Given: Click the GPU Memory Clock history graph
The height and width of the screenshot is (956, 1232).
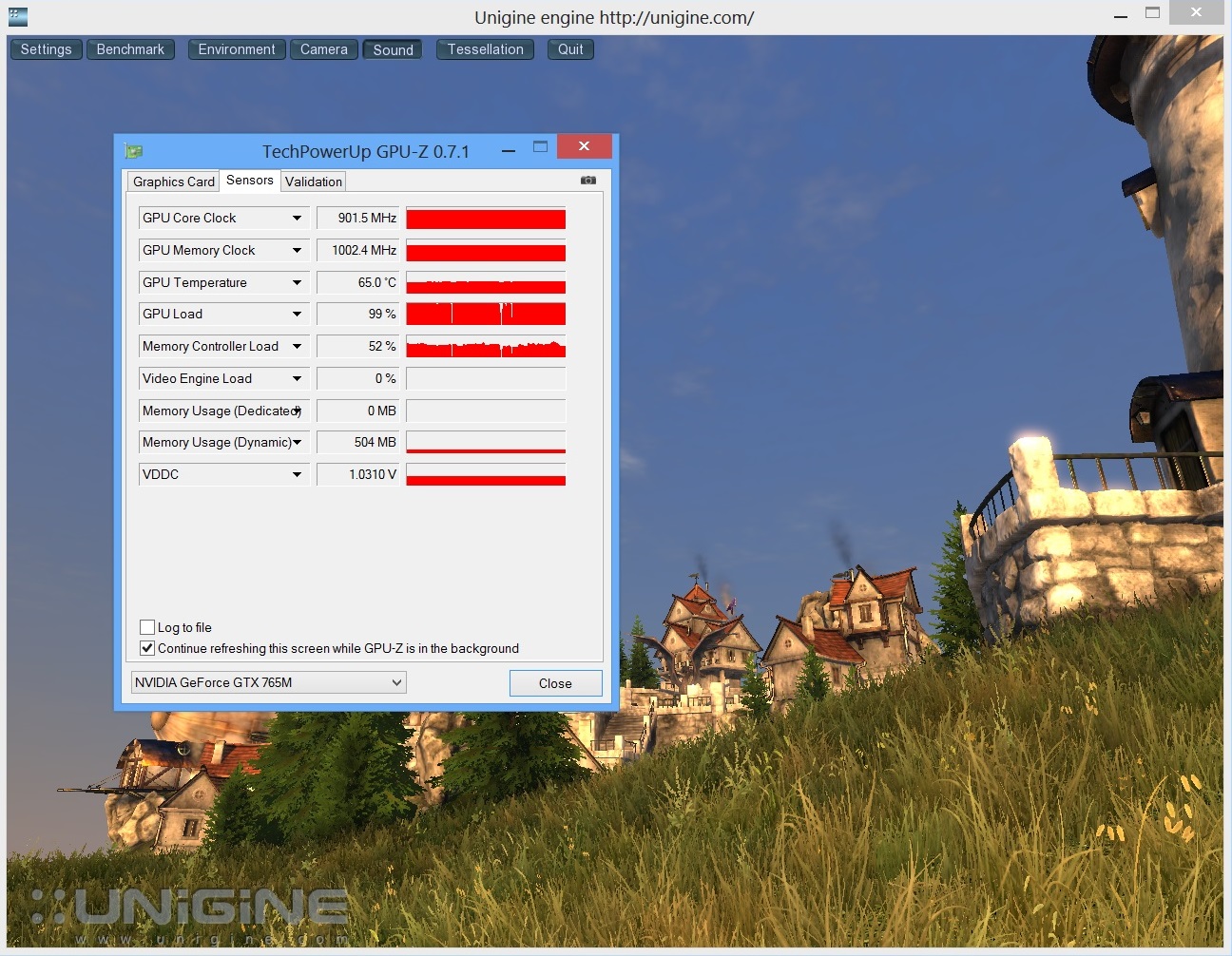Looking at the screenshot, I should point(486,251).
